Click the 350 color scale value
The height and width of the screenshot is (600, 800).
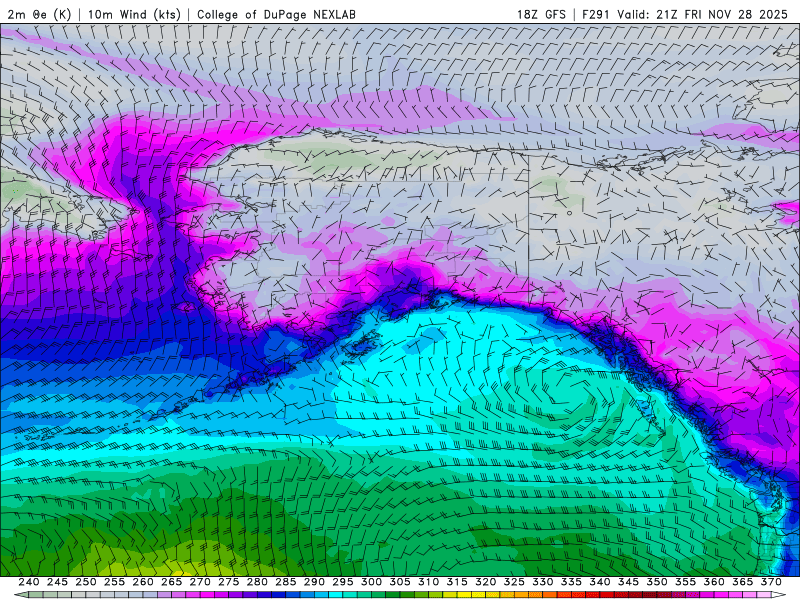click(657, 582)
